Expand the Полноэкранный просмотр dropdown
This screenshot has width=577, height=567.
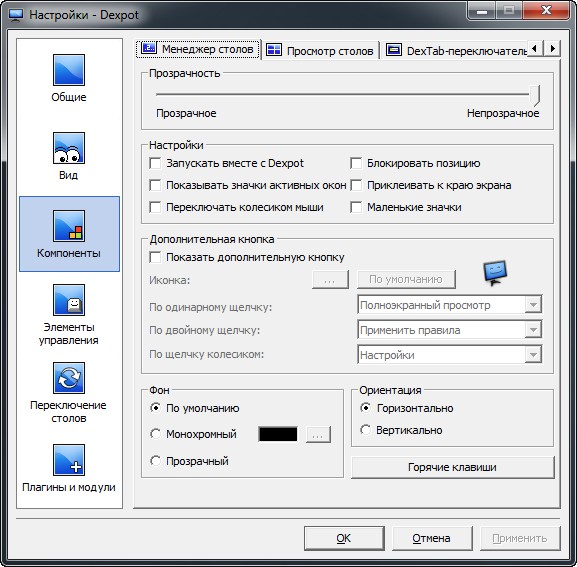449,305
